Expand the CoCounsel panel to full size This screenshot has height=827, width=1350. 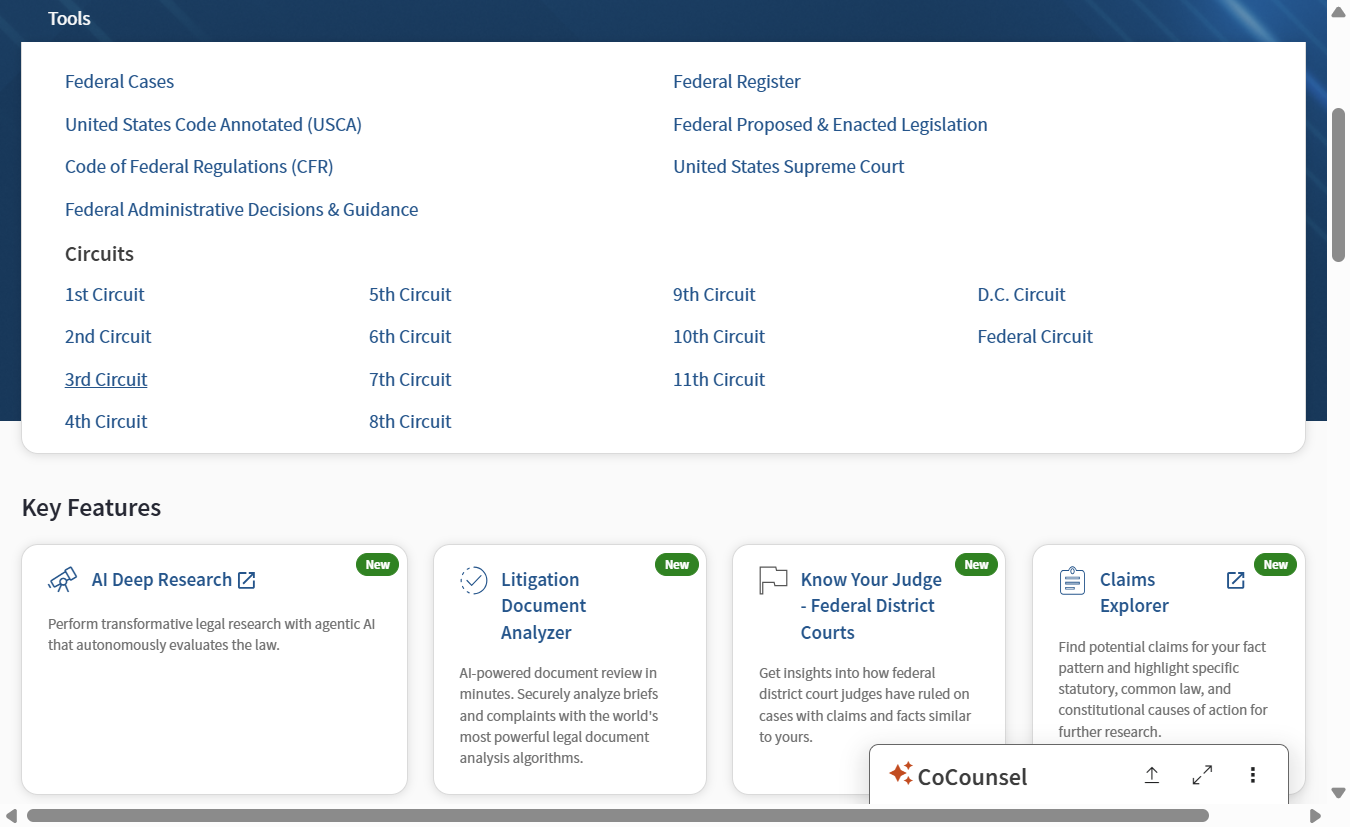(x=1202, y=775)
